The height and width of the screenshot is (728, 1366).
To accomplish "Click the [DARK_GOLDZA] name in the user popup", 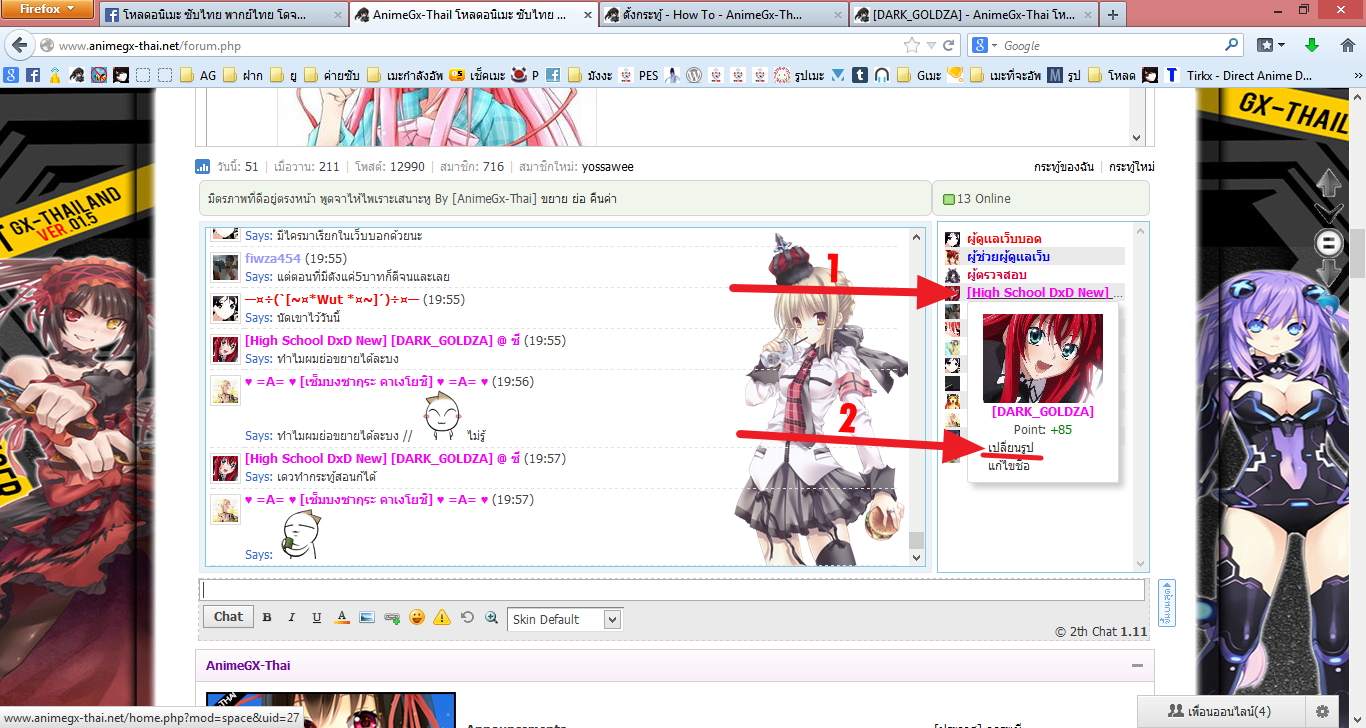I will point(1042,412).
